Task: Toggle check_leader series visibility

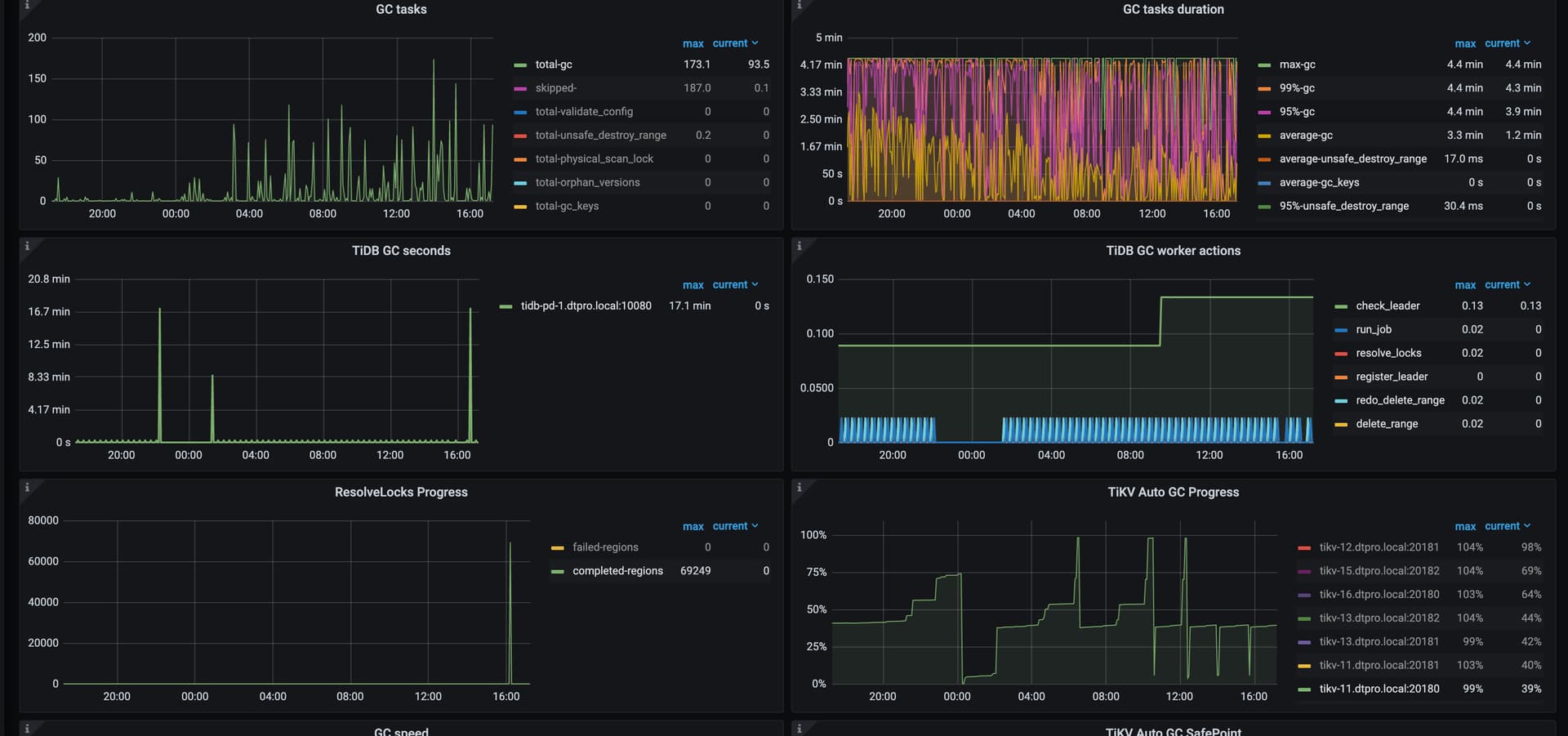Action: point(1388,306)
